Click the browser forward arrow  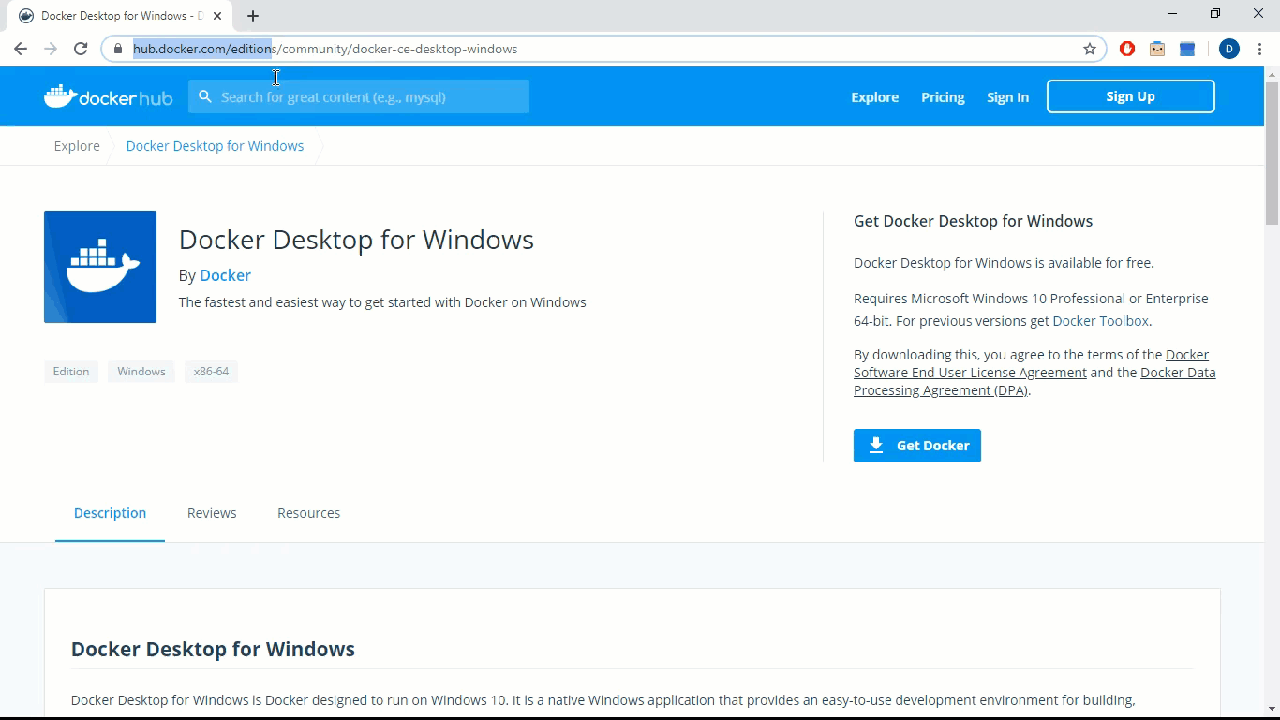(x=50, y=48)
